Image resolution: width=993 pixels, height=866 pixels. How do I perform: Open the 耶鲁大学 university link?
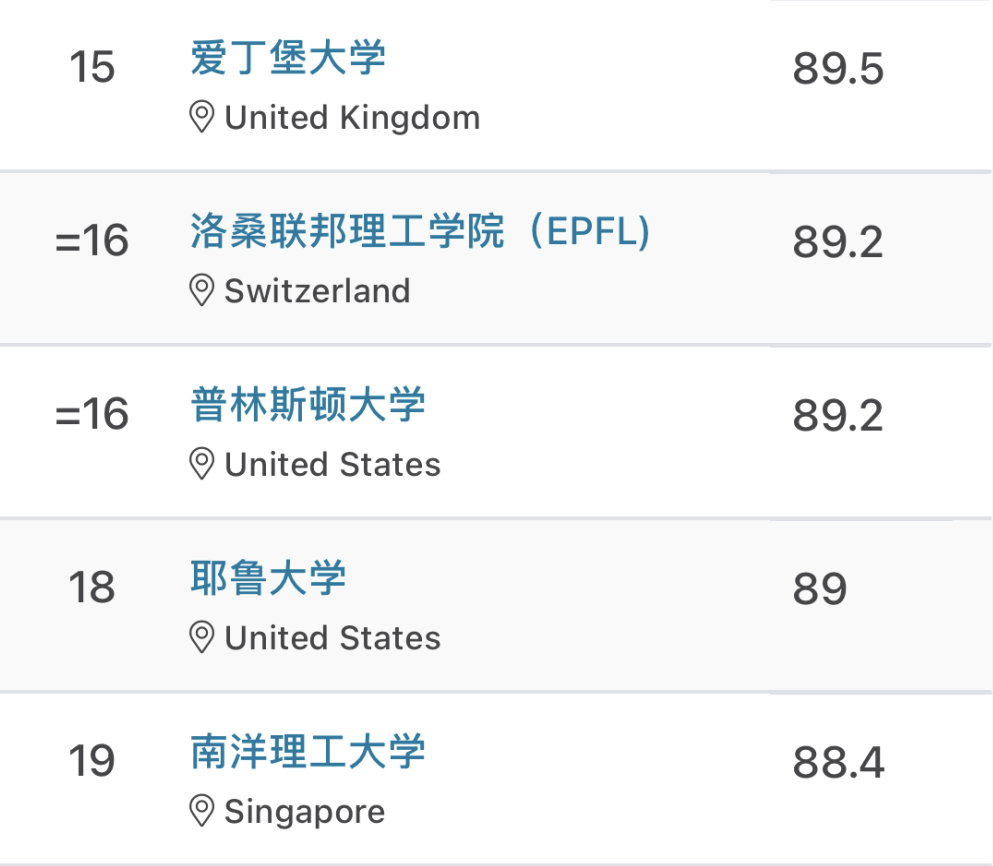pyautogui.click(x=268, y=578)
